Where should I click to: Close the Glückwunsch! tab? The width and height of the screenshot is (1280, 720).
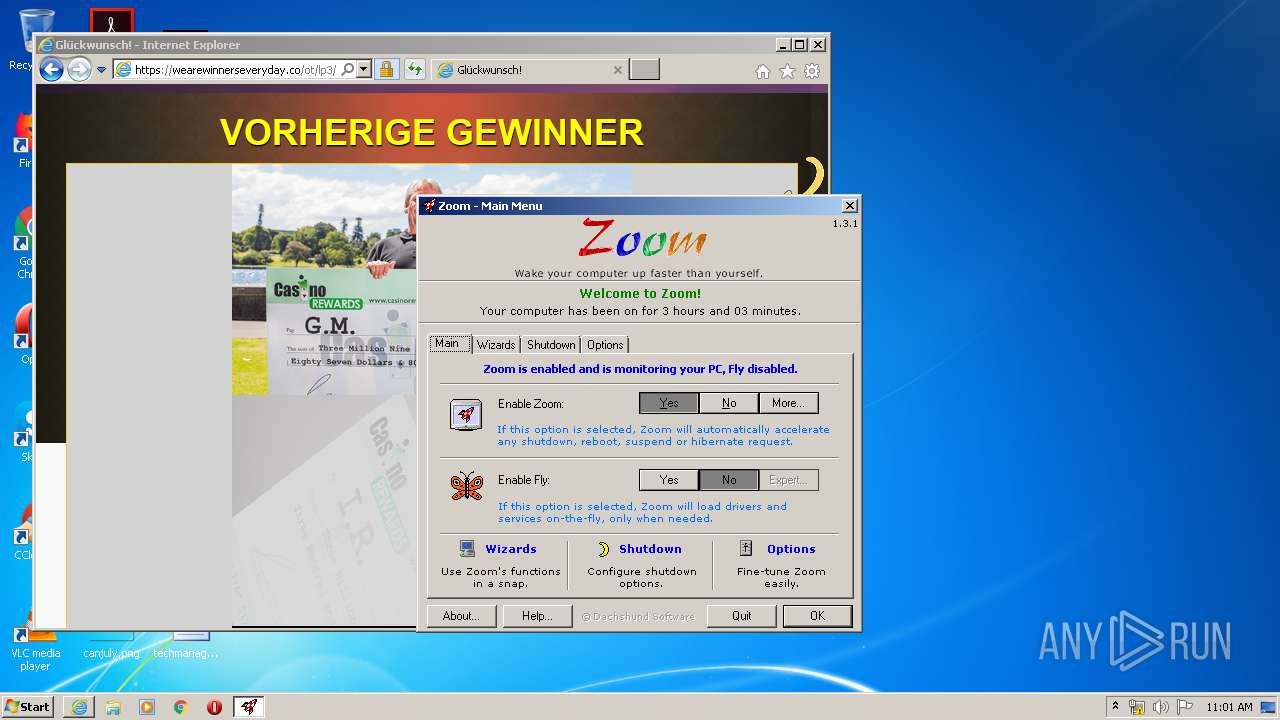pyautogui.click(x=617, y=70)
